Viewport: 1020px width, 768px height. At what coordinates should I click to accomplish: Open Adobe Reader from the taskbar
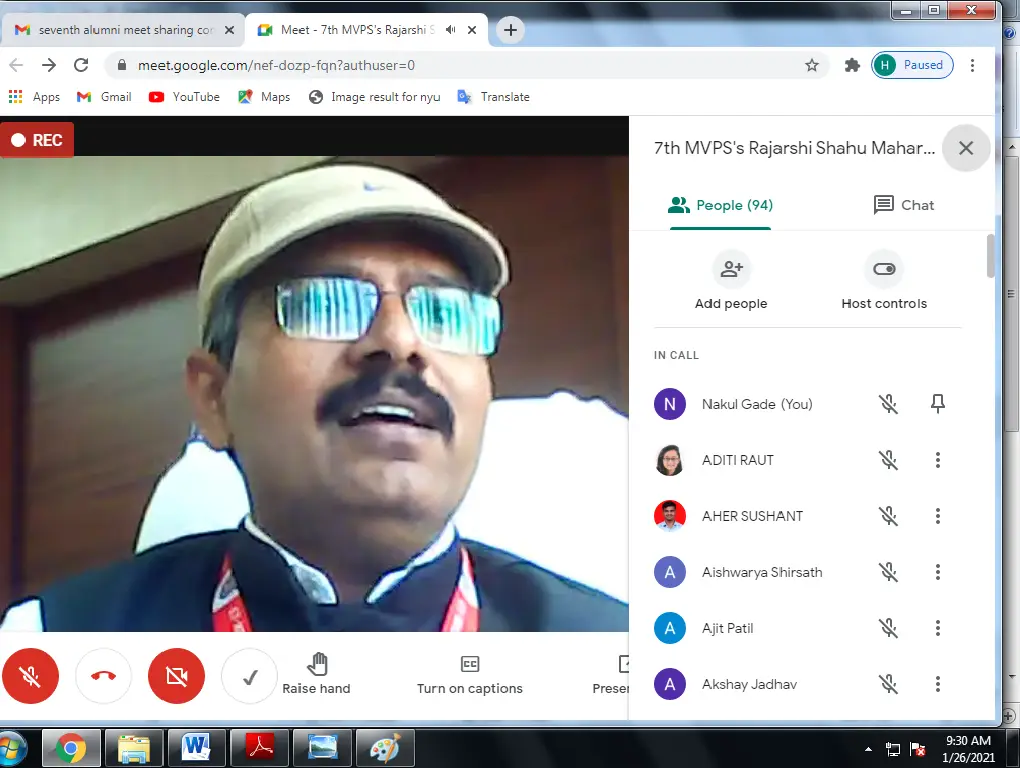pyautogui.click(x=260, y=748)
